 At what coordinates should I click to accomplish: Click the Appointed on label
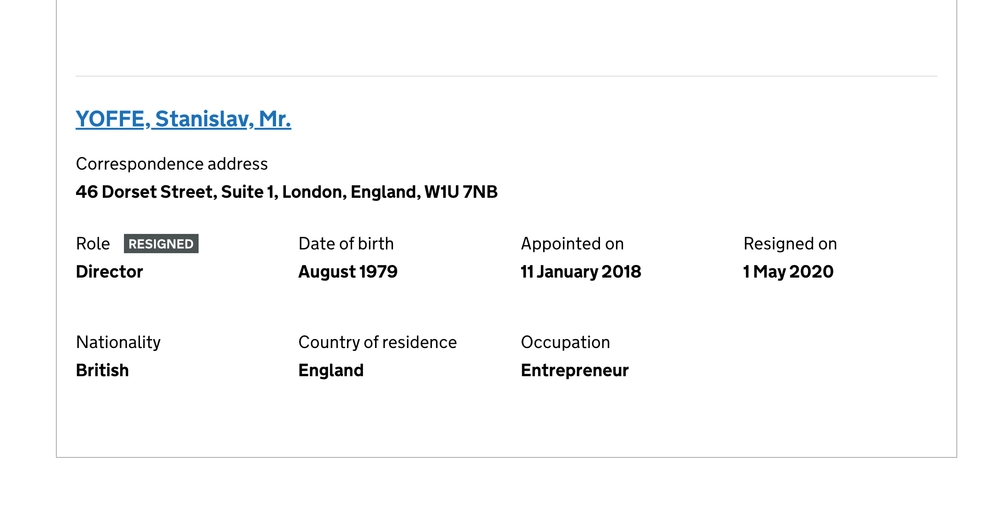click(x=572, y=244)
